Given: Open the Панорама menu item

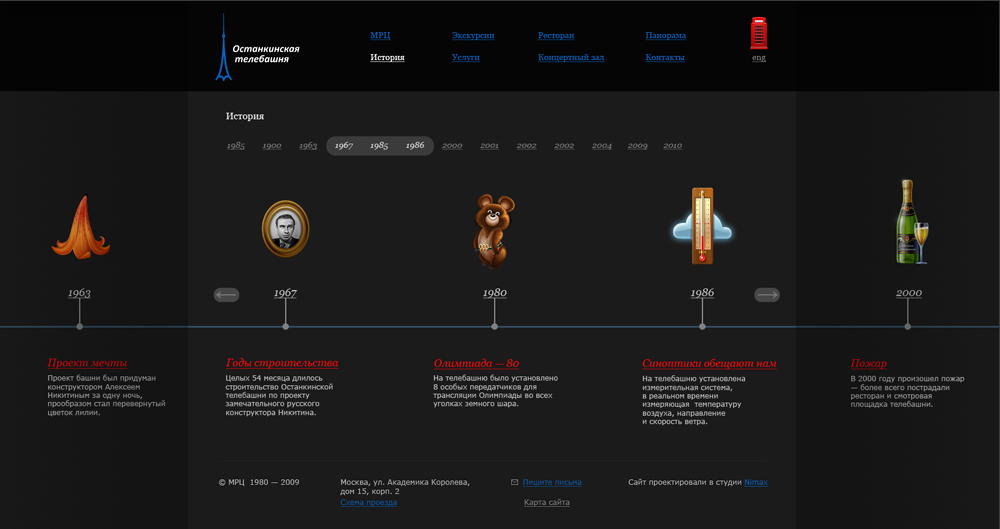Looking at the screenshot, I should pyautogui.click(x=665, y=36).
